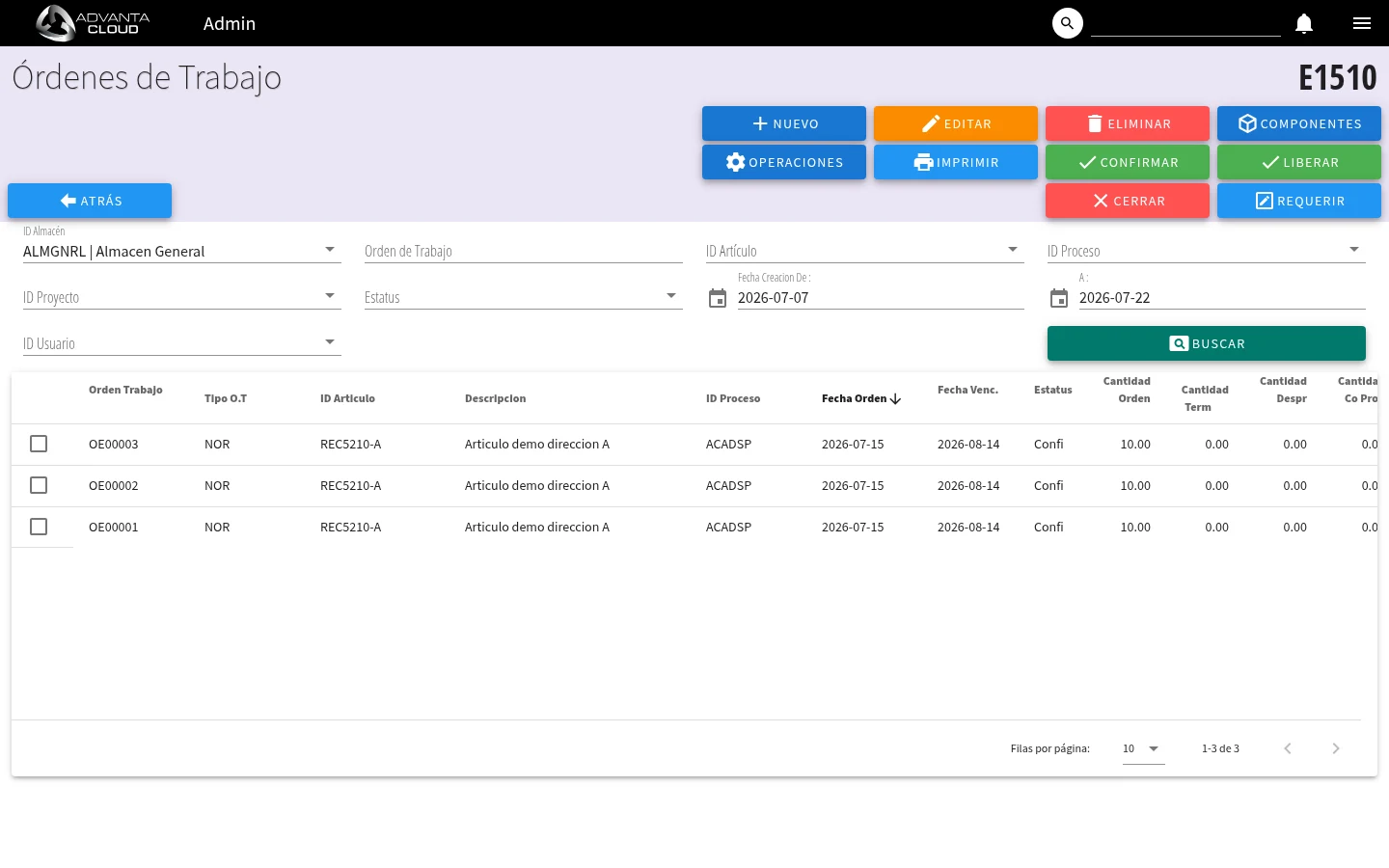Sort by Fecha Orden column

[854, 398]
